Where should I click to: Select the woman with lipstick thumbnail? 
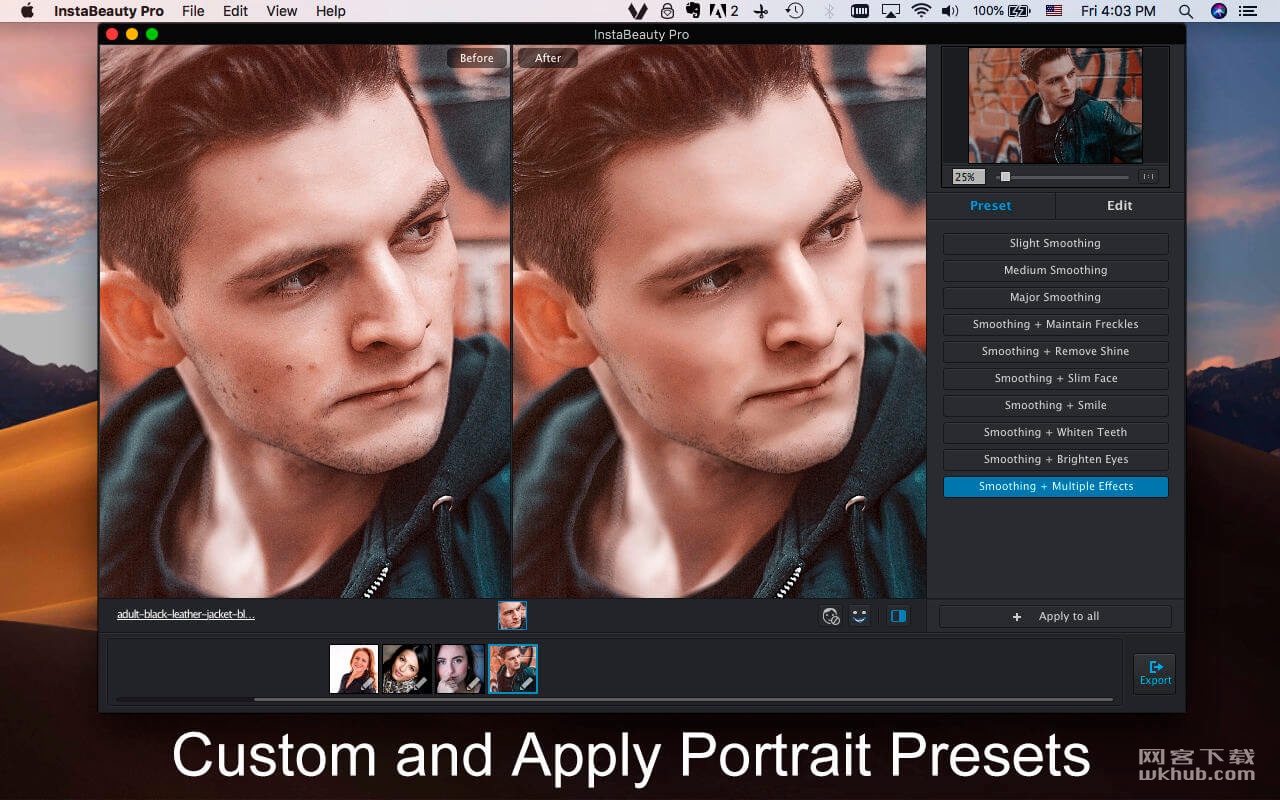(460, 669)
